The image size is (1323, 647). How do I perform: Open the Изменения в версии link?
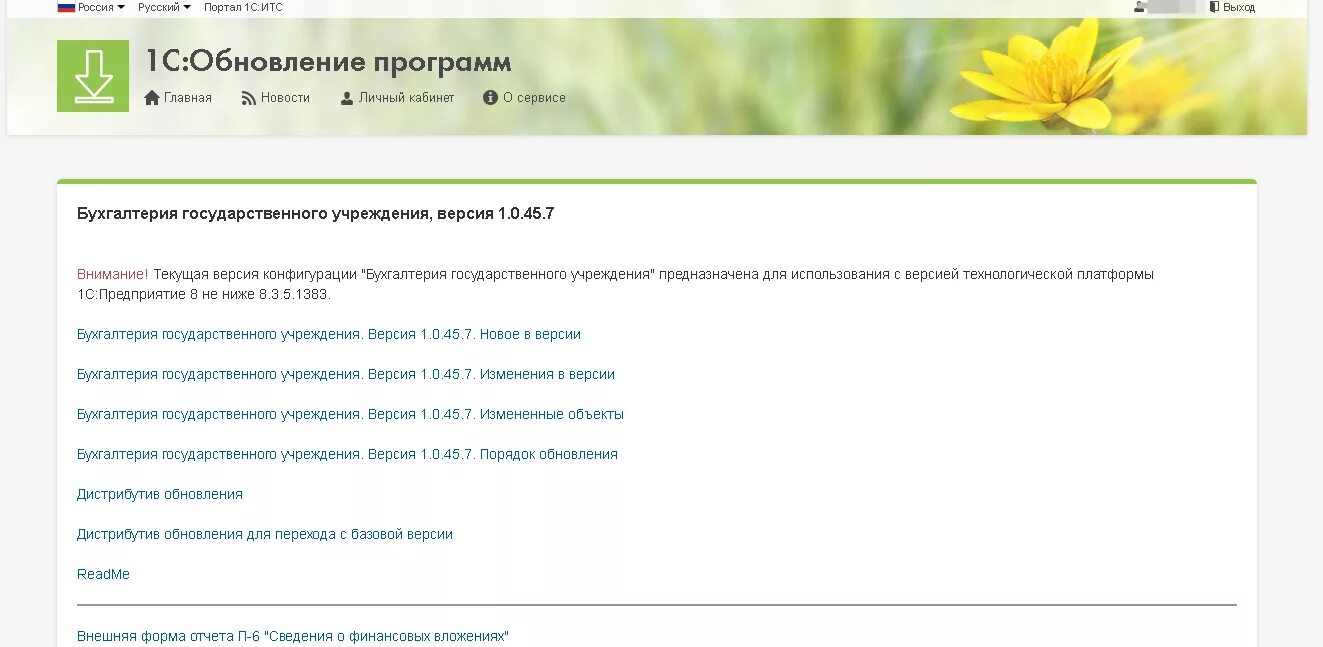(x=346, y=374)
